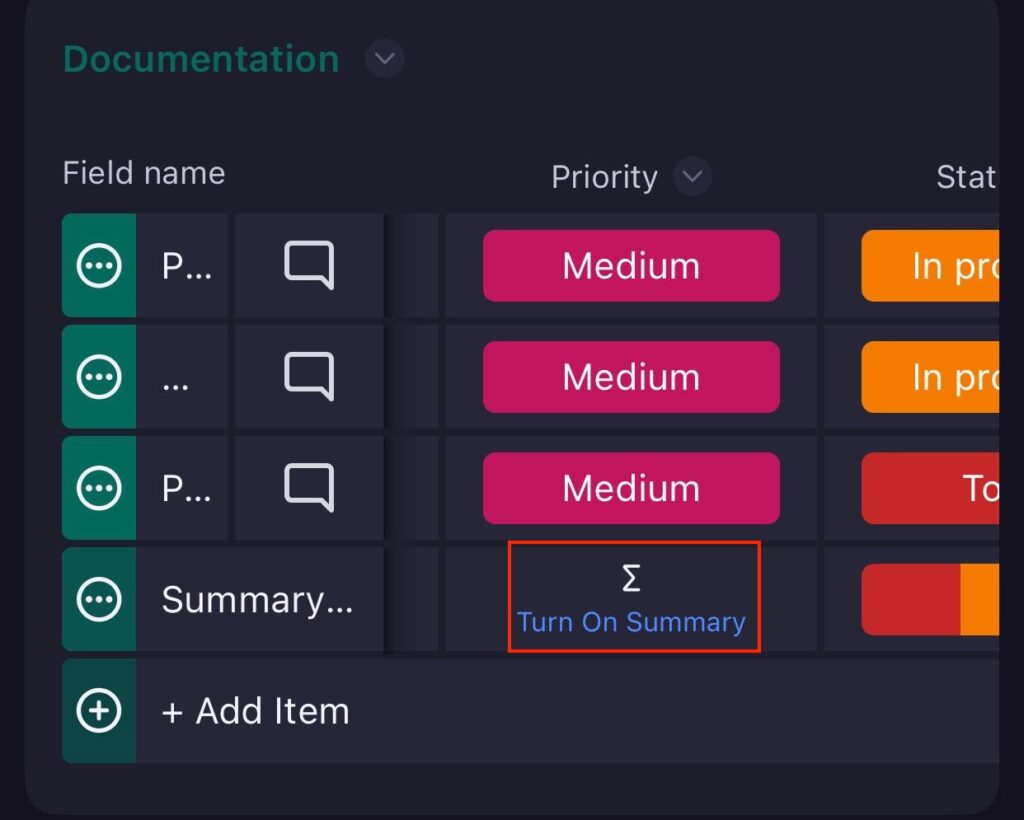Click the comment icon on the third row
The image size is (1024, 820).
click(x=308, y=488)
